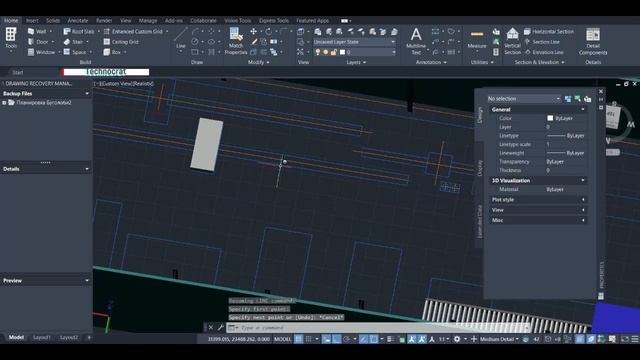Create a Vertical Section

512,41
